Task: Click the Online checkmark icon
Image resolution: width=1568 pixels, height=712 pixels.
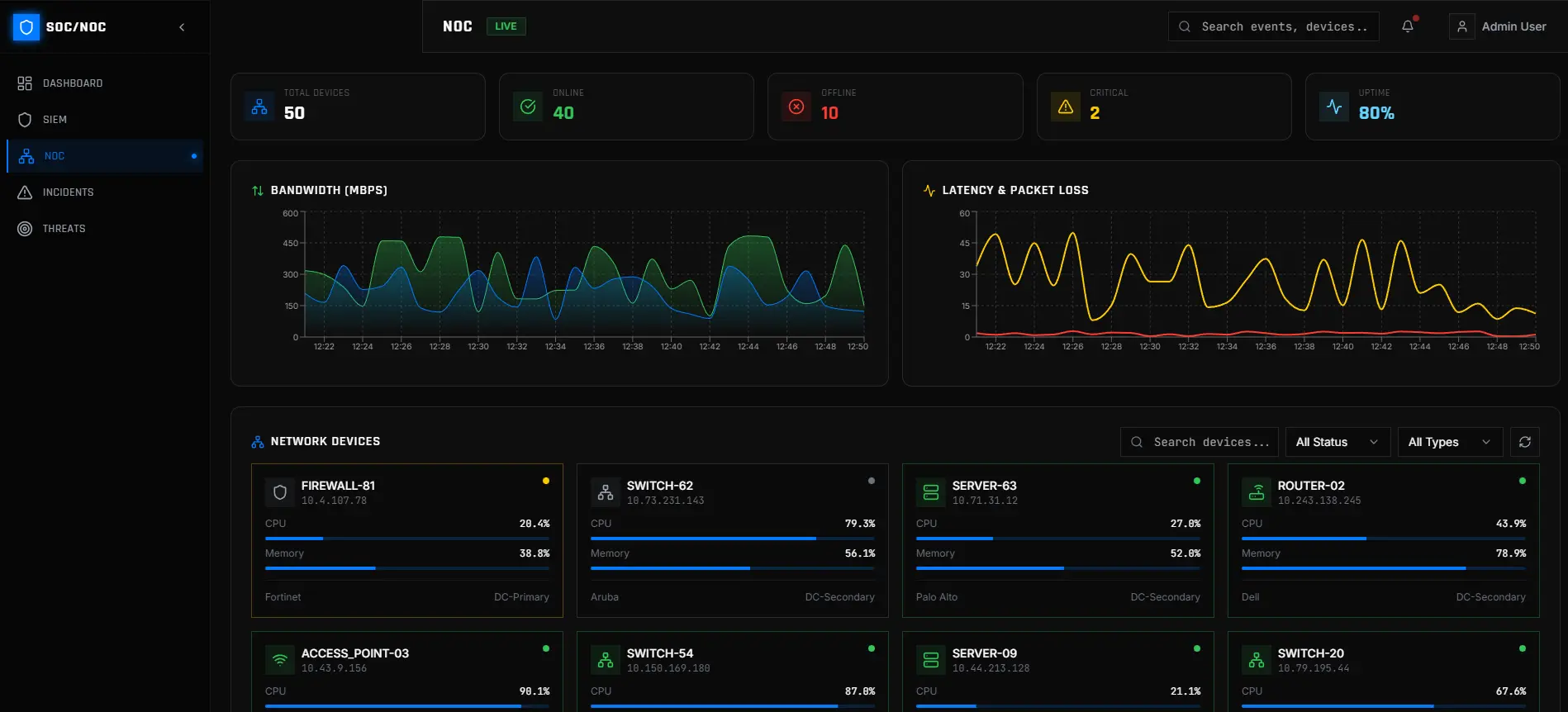Action: (x=528, y=107)
